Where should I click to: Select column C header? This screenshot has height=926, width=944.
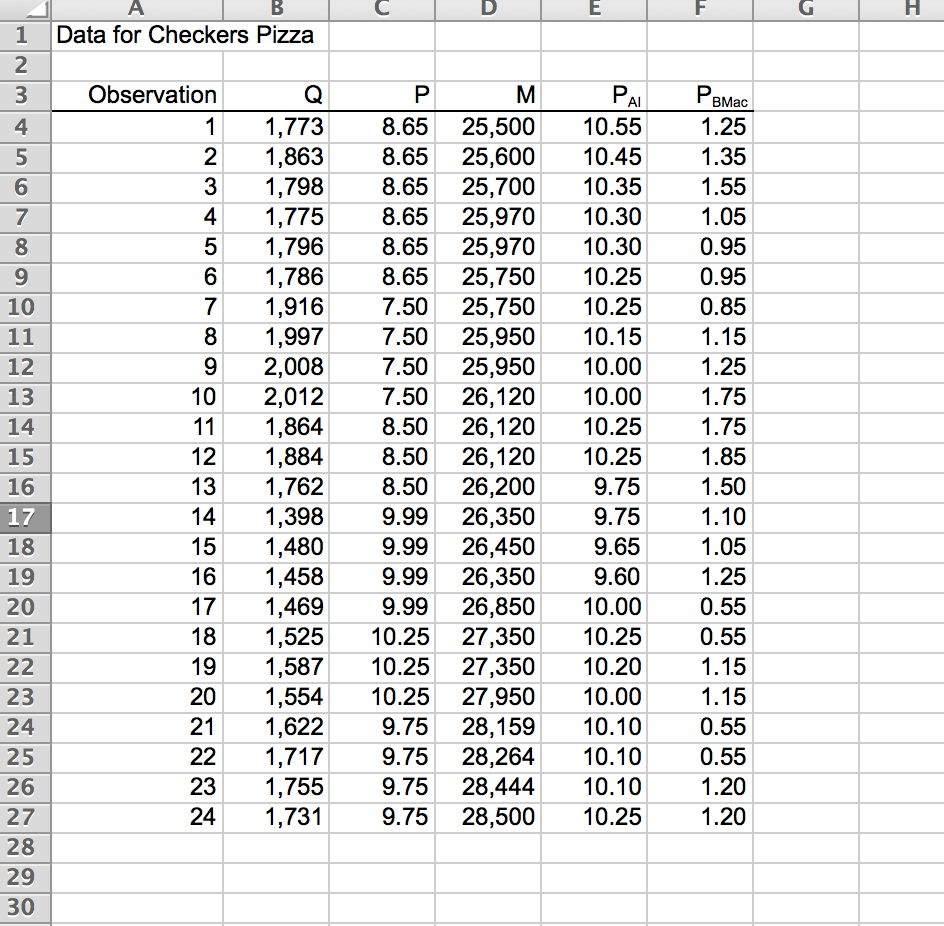[x=382, y=9]
